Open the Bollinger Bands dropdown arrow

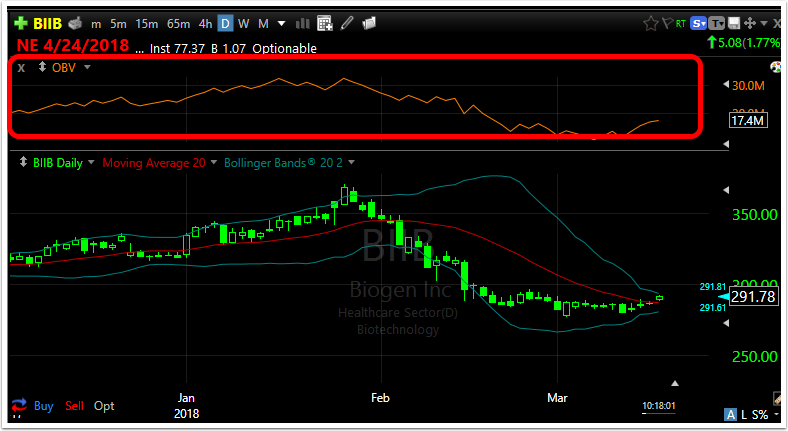[x=351, y=162]
